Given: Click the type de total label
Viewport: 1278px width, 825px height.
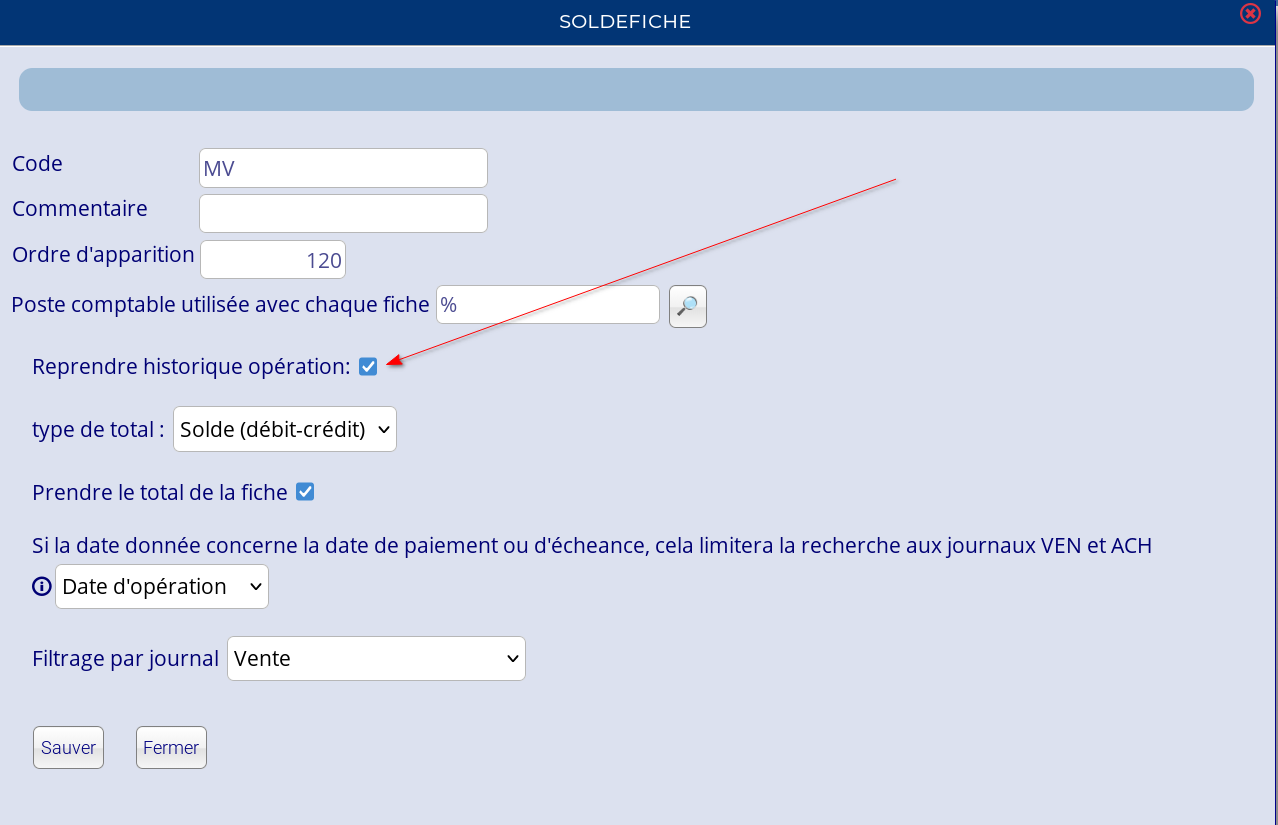Looking at the screenshot, I should tap(98, 430).
